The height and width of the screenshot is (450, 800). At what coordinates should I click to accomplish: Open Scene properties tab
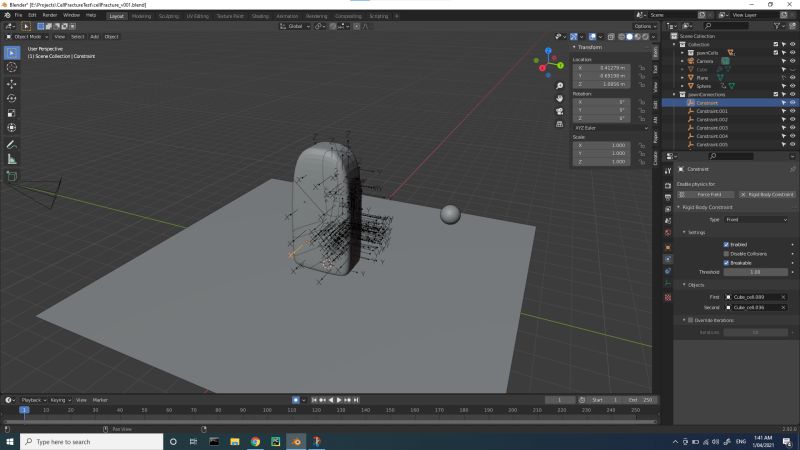point(668,221)
